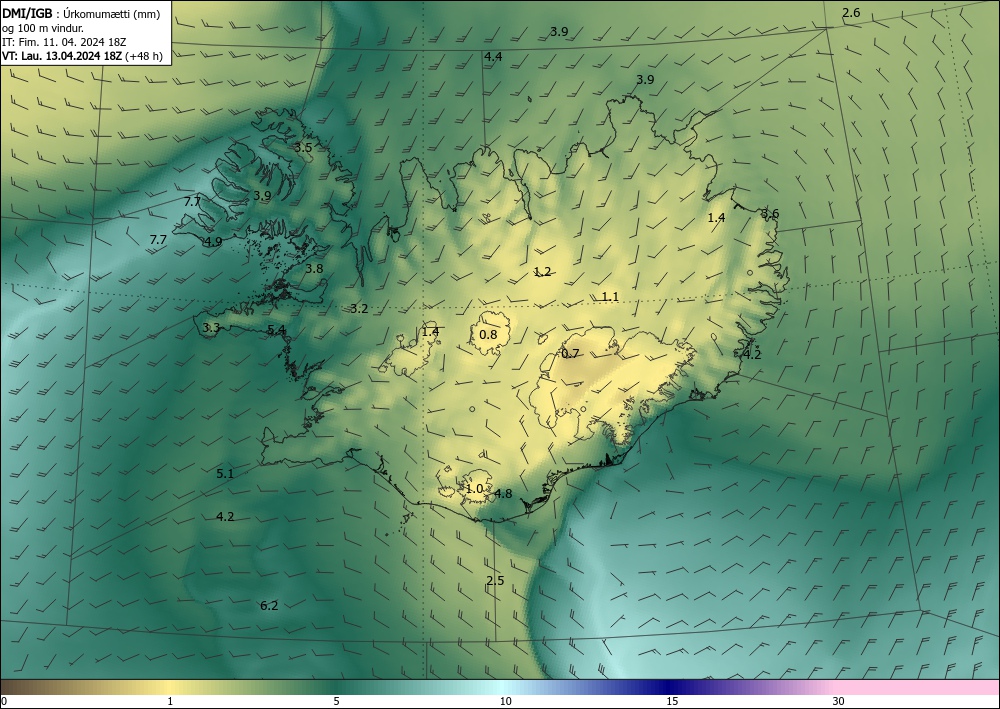
Task: Click the colour scale label 5
Action: tap(336, 701)
